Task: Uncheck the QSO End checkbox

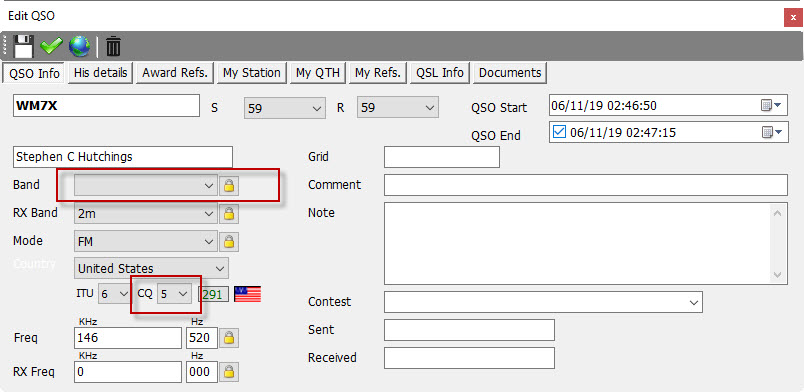Action: (x=559, y=132)
